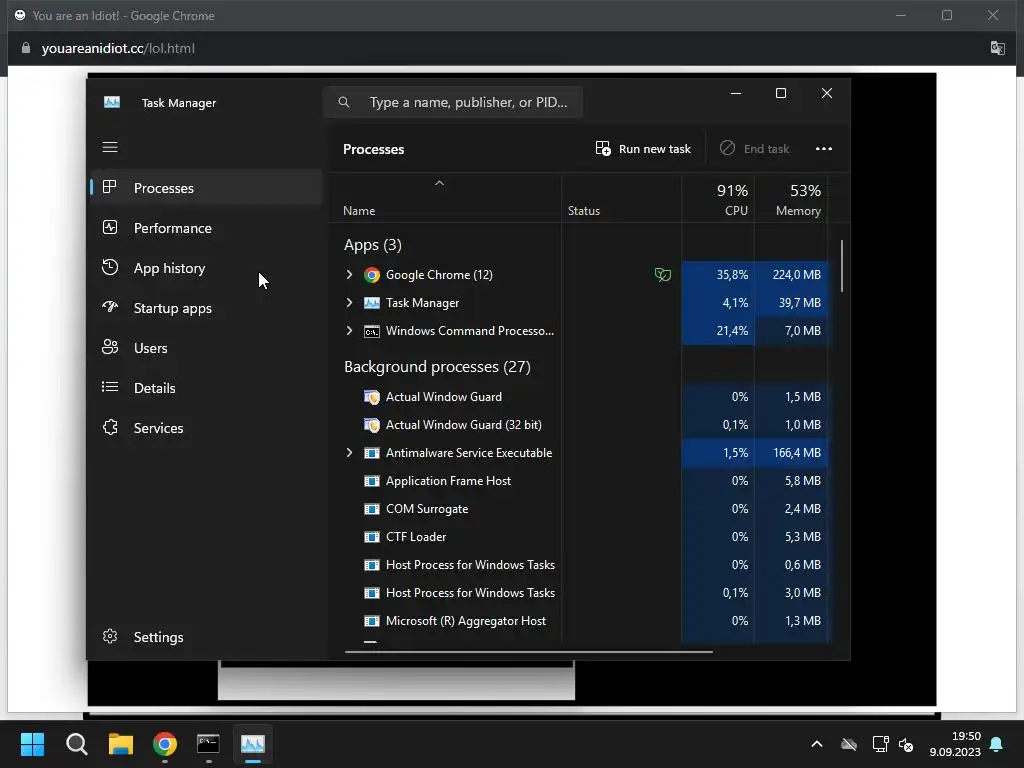Select the Application Frame Host row
Screen dimensions: 1024x768
[578, 481]
